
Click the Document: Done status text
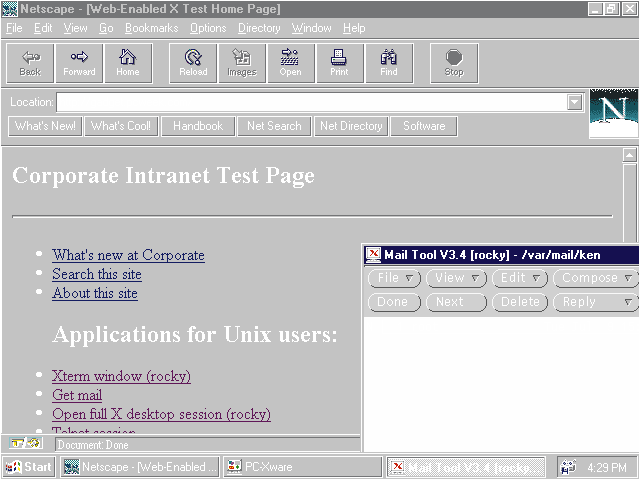click(93, 444)
